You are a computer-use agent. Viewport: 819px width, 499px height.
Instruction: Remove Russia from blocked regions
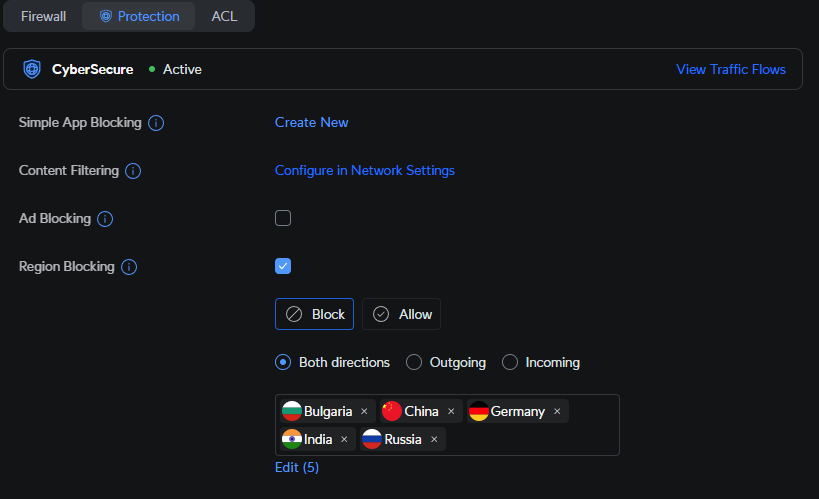click(434, 439)
